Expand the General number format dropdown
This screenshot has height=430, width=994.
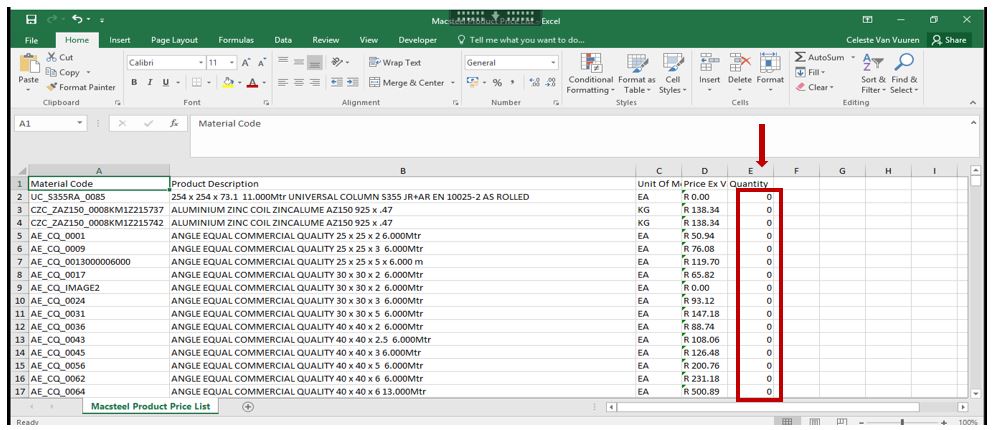click(553, 63)
